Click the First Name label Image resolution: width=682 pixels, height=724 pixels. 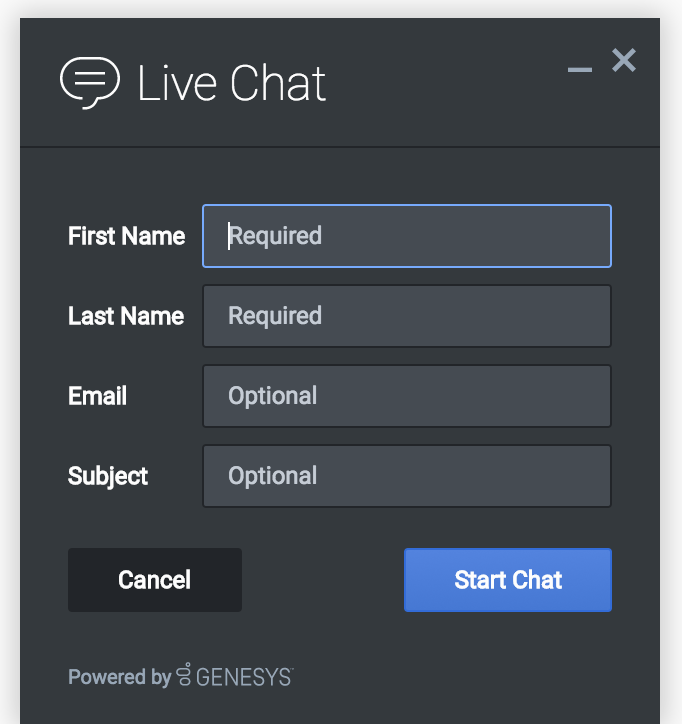pos(126,236)
